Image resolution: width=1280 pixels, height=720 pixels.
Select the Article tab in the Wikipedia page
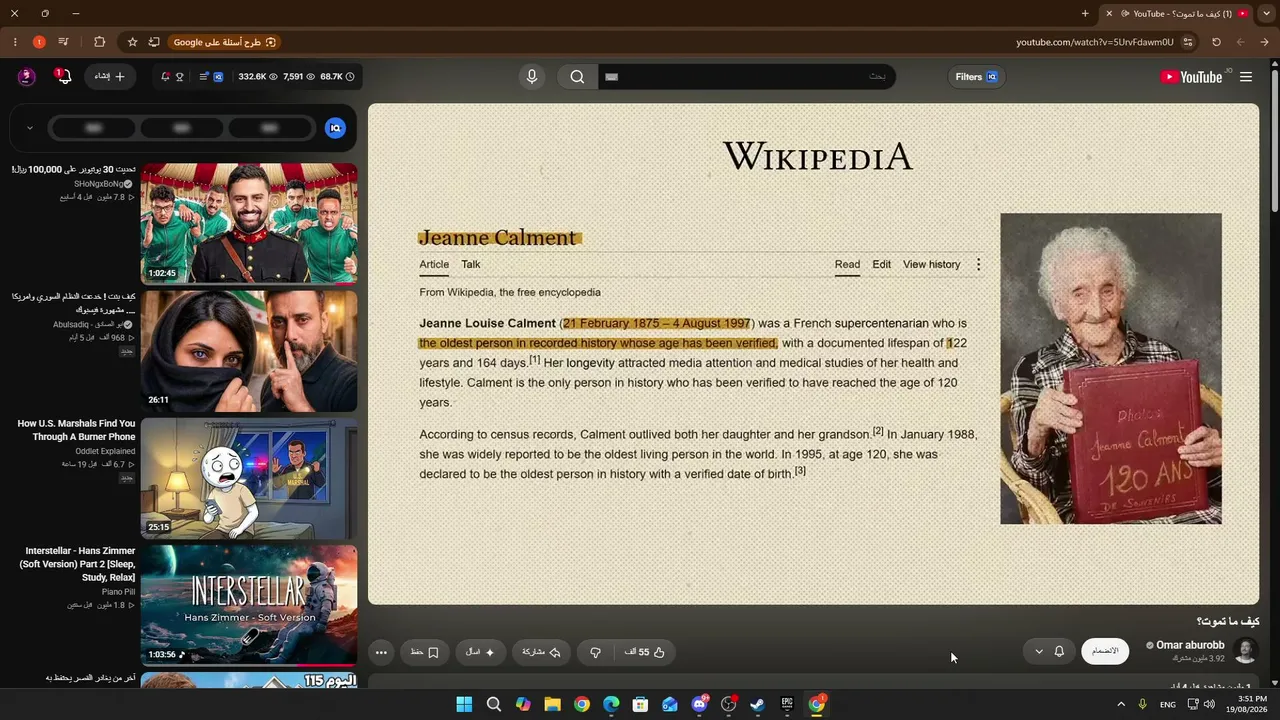click(x=434, y=265)
